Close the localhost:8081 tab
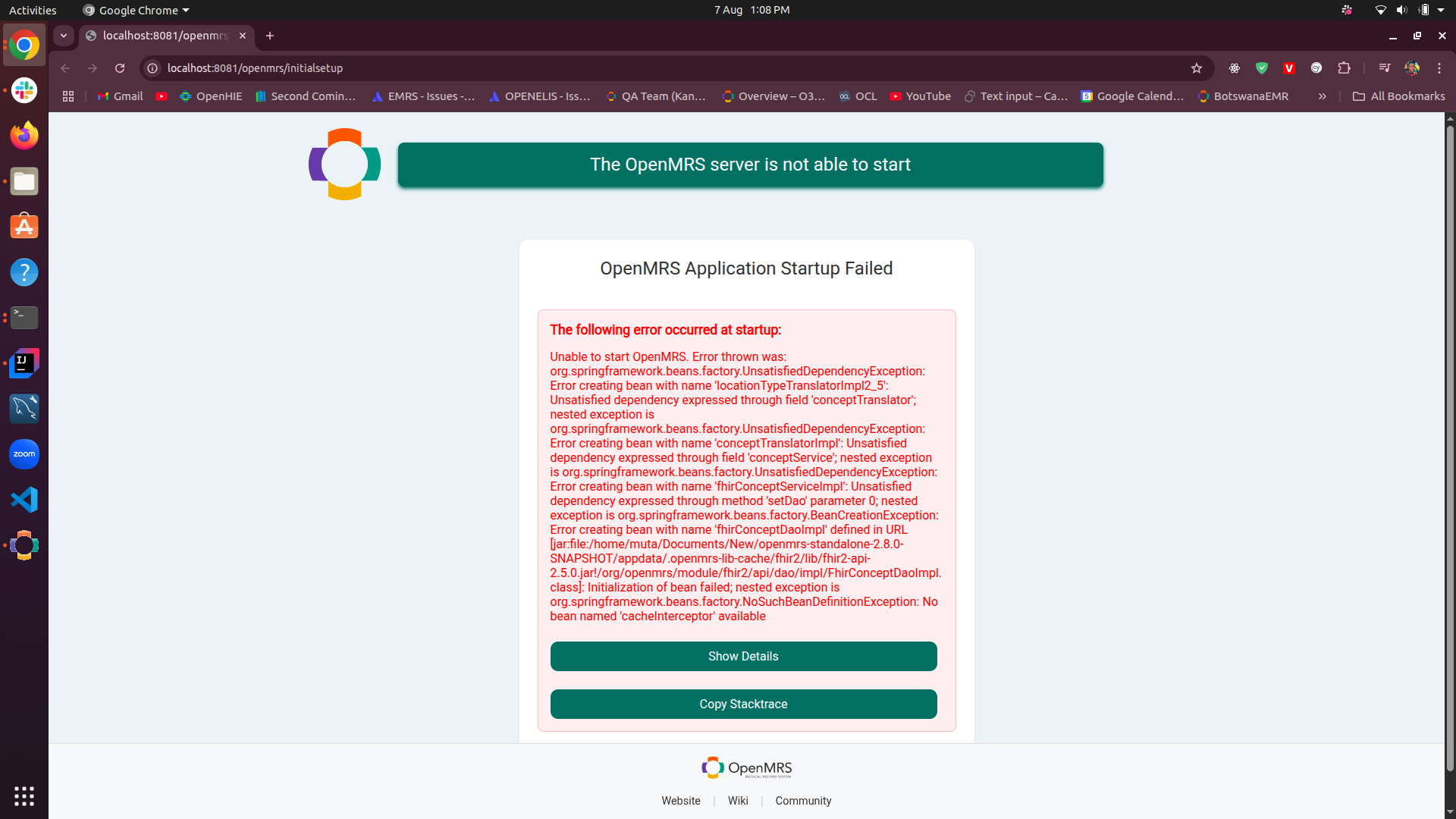 click(243, 36)
